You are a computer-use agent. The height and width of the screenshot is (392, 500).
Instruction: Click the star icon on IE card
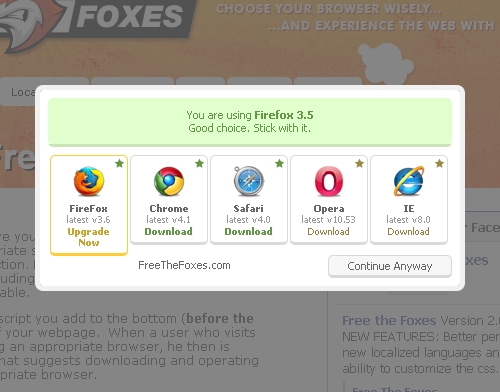click(439, 163)
